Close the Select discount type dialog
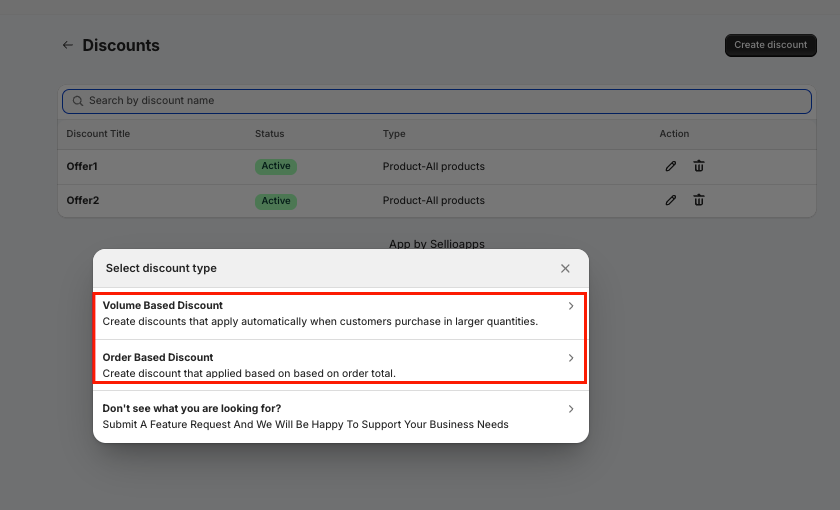Screen dimensions: 840x510 [x=565, y=268]
